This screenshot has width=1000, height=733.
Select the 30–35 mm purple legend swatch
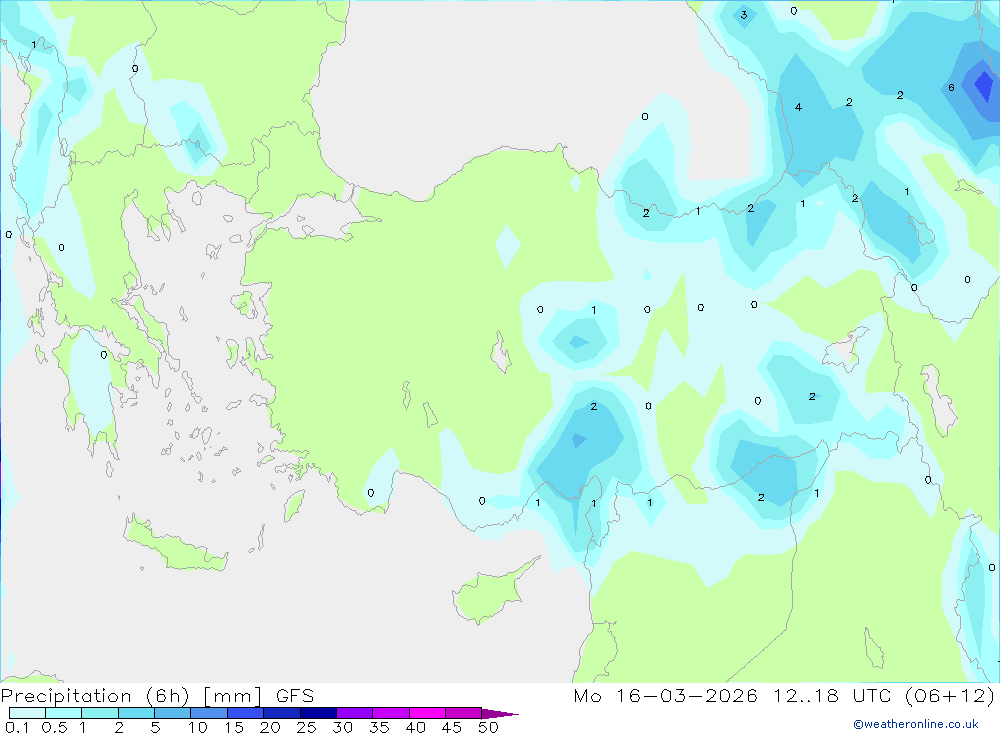pos(354,713)
